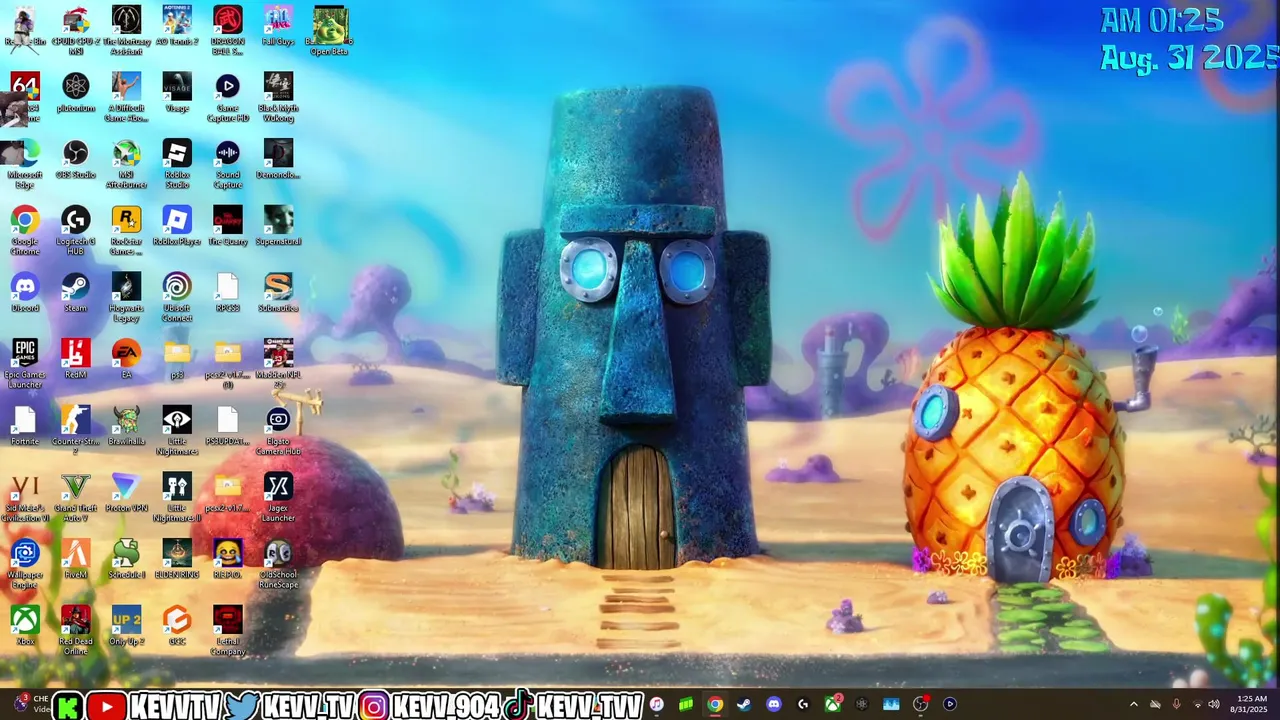Open Jagex Launcher desktop shortcut
The image size is (1280, 720).
278,497
